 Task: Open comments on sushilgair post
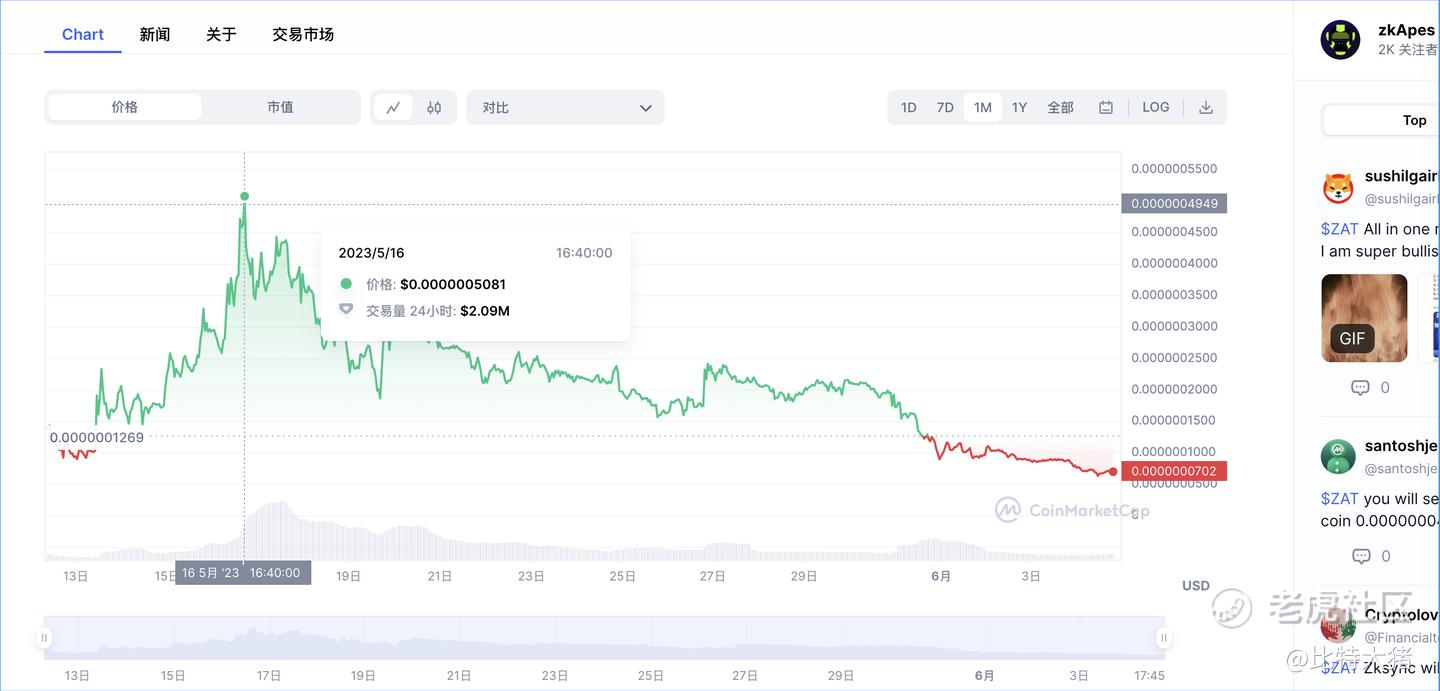pos(1360,388)
